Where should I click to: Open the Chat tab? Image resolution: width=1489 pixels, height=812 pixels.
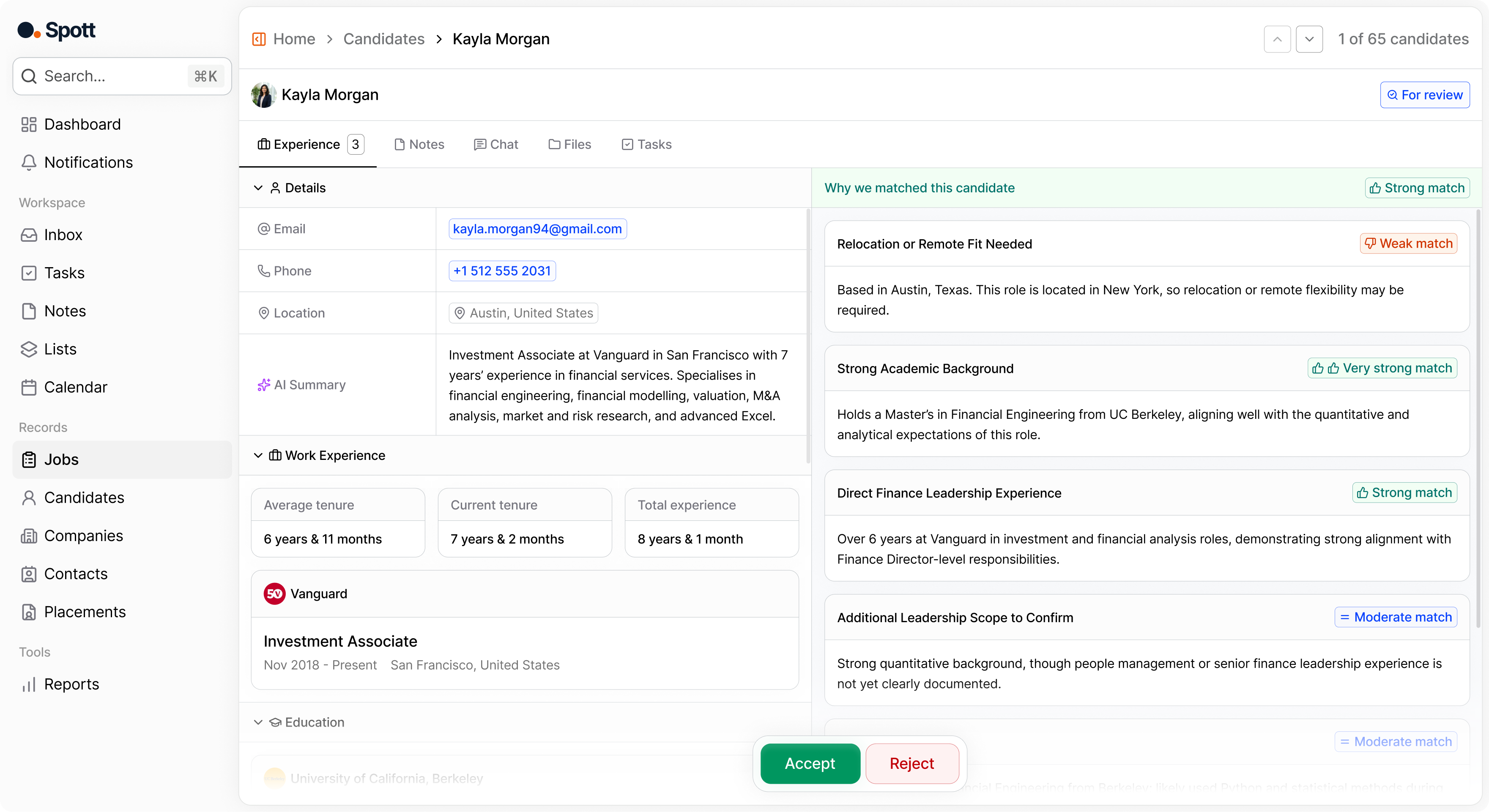click(x=495, y=144)
